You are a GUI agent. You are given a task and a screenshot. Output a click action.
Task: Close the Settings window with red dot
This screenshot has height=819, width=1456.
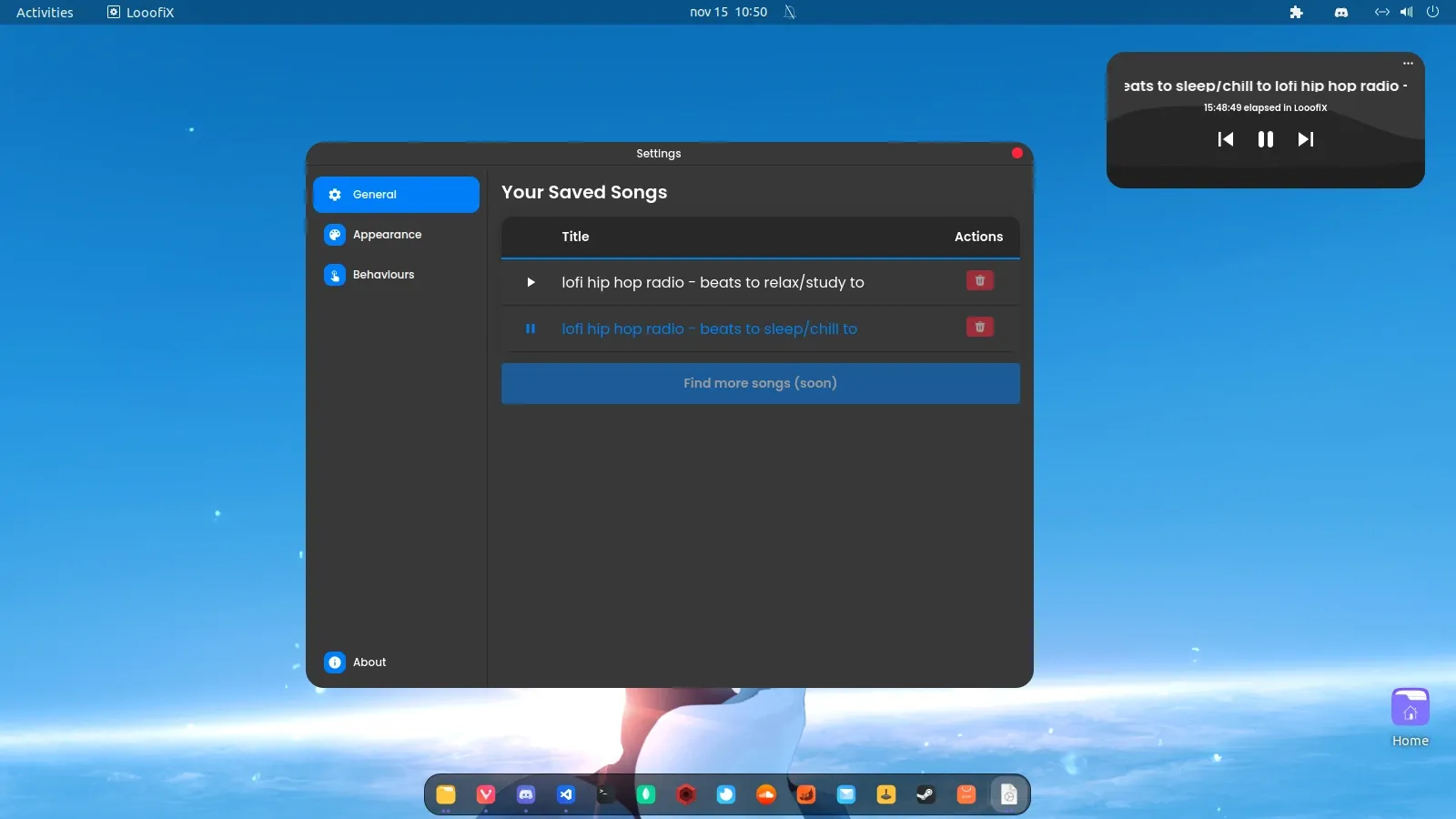click(x=1016, y=153)
